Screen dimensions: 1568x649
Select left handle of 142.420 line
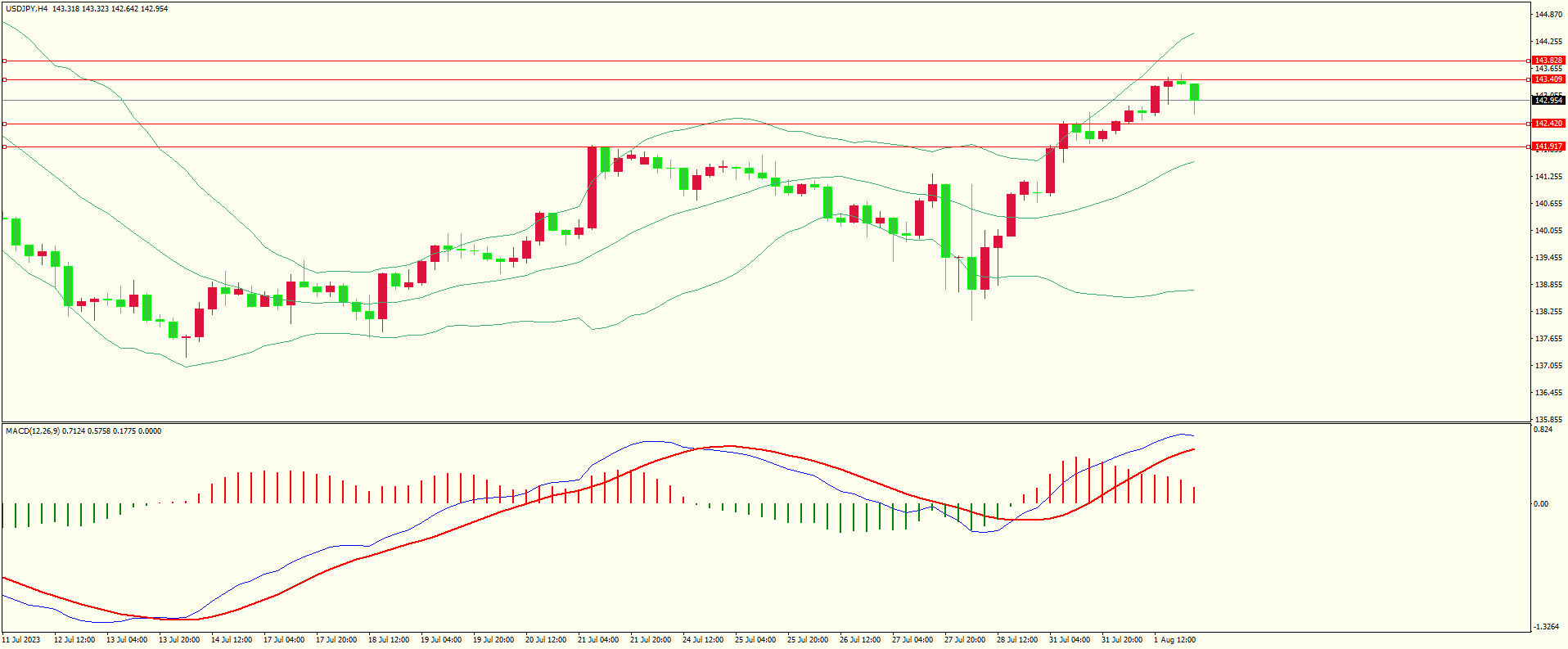[5, 124]
